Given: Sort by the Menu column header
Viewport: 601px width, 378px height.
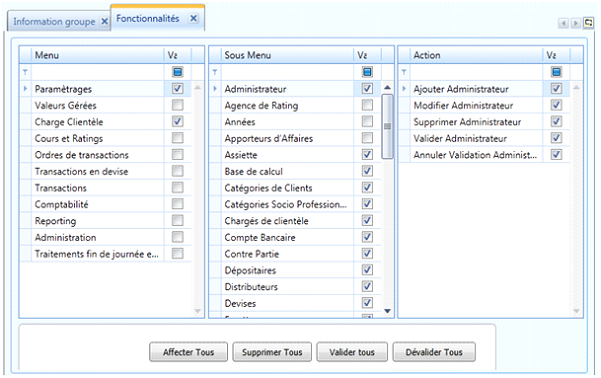Looking at the screenshot, I should (x=98, y=55).
